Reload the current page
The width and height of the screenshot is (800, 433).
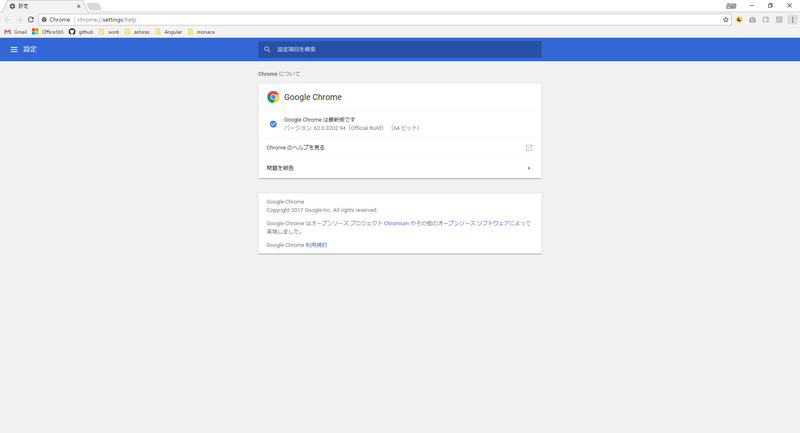click(31, 19)
